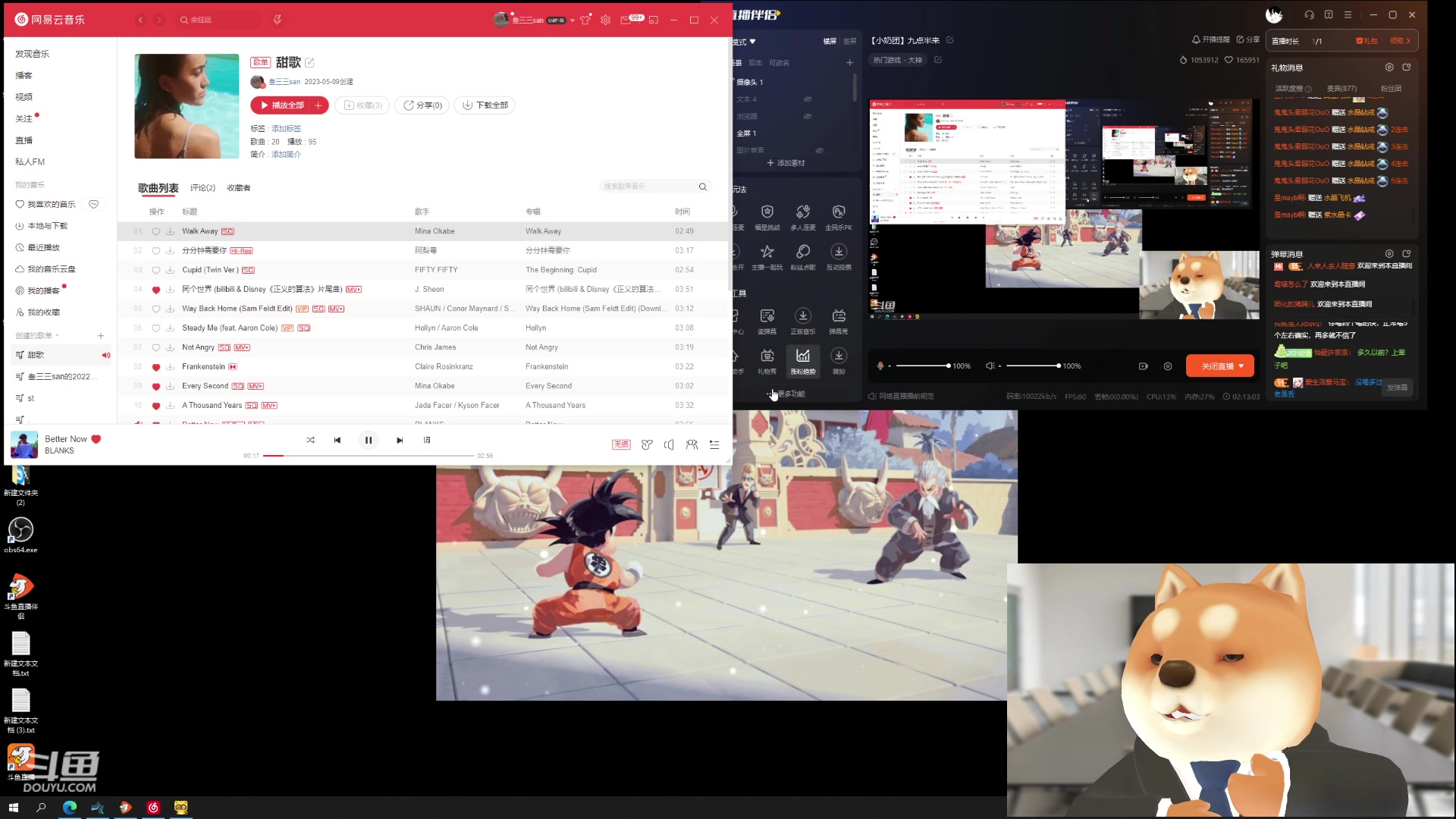Viewport: 1456px width, 819px height.
Task: Toggle shuffle play mode in NetEase player
Action: (310, 440)
